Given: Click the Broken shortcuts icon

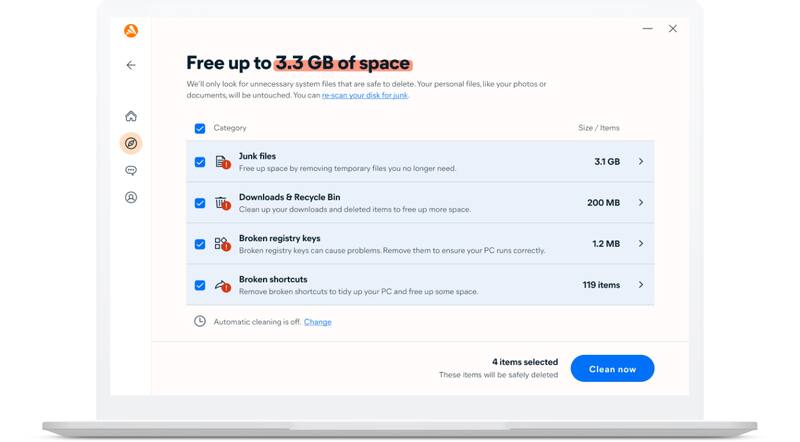Looking at the screenshot, I should 222,285.
